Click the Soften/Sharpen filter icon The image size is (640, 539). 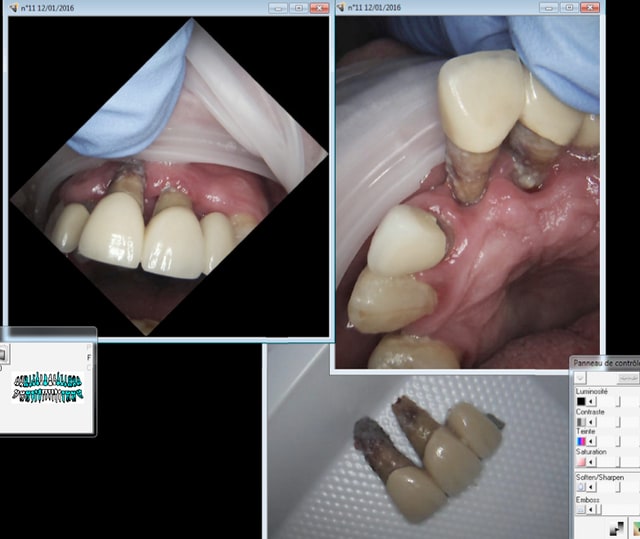(x=581, y=487)
